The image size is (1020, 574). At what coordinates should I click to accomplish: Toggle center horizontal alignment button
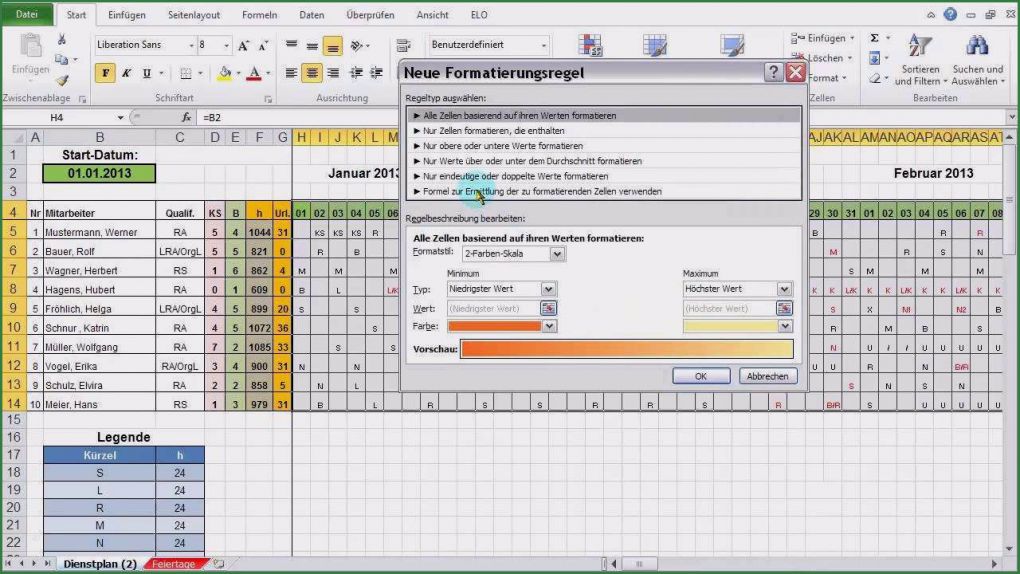(x=312, y=73)
